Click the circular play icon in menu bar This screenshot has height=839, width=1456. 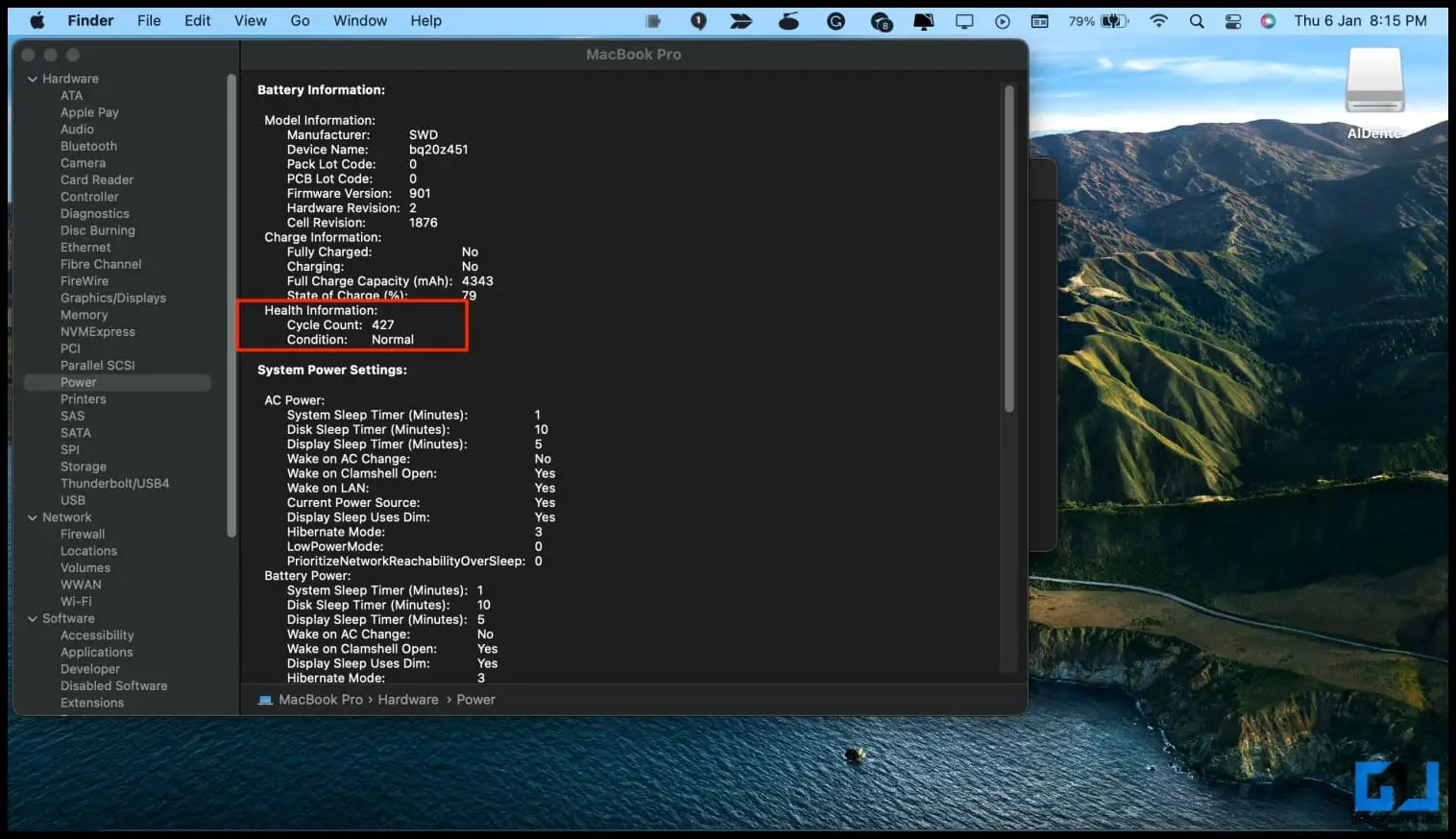(x=1003, y=20)
